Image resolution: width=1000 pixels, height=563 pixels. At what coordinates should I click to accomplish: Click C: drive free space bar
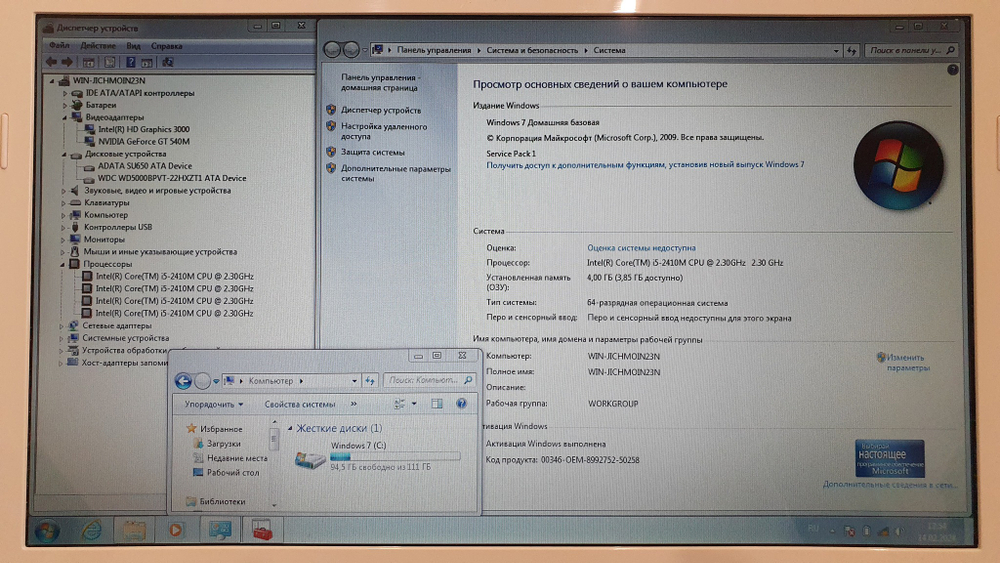[x=395, y=457]
